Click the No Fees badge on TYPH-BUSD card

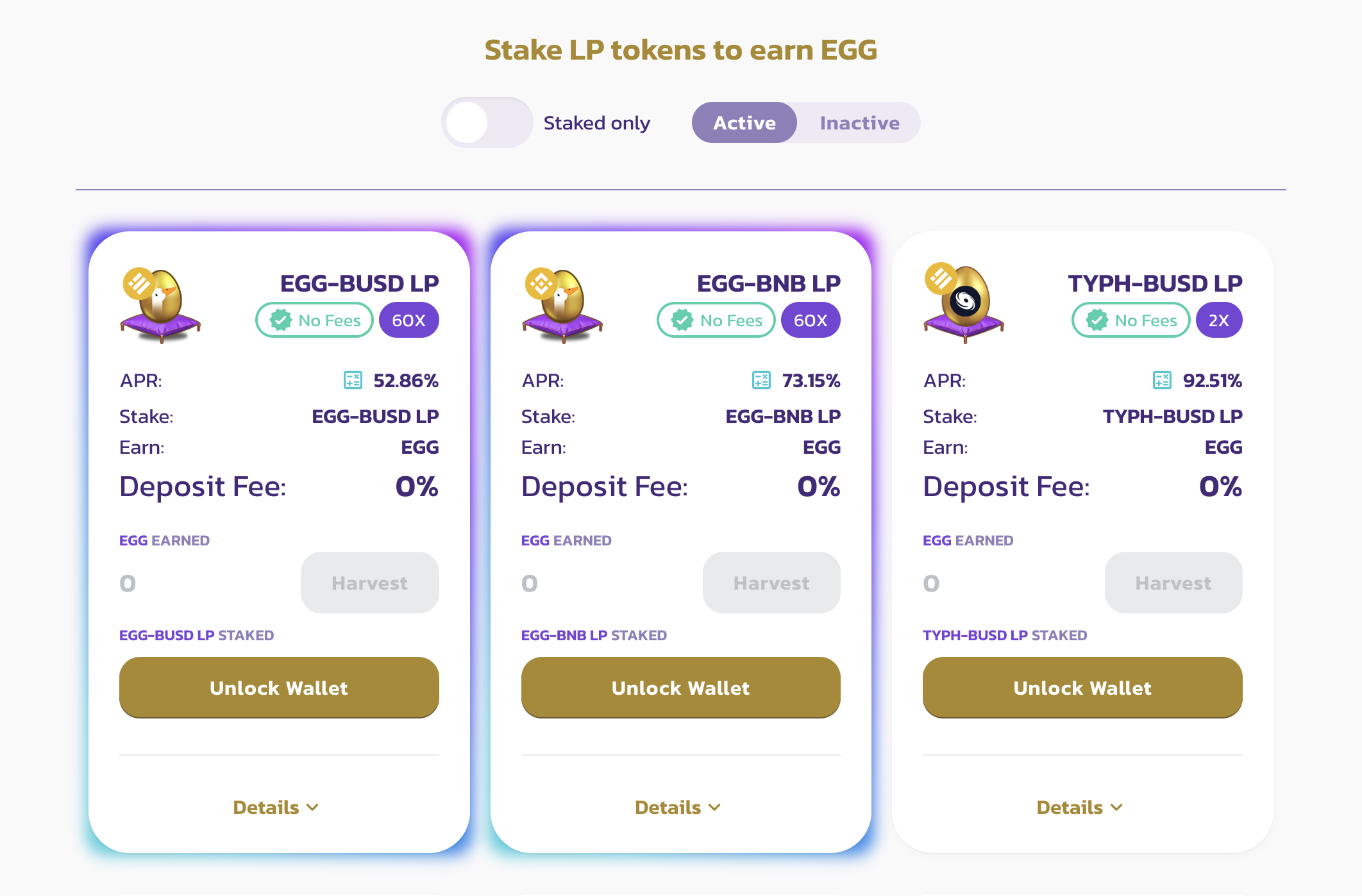1131,320
